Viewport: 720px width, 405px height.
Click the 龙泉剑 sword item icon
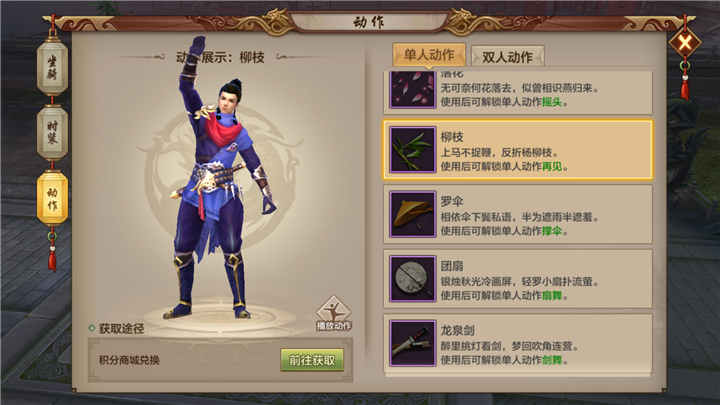(412, 343)
